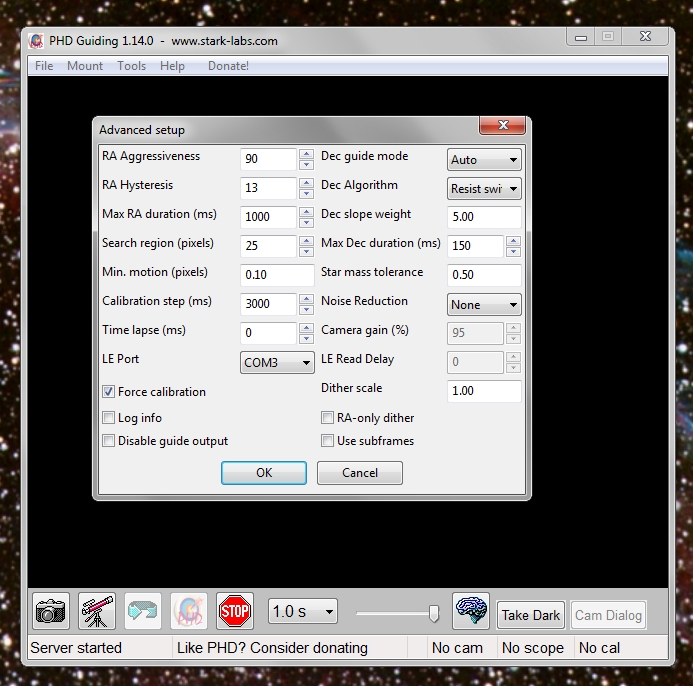Image resolution: width=693 pixels, height=686 pixels.
Task: Decrease Search region with down arrow
Action: coord(306,252)
